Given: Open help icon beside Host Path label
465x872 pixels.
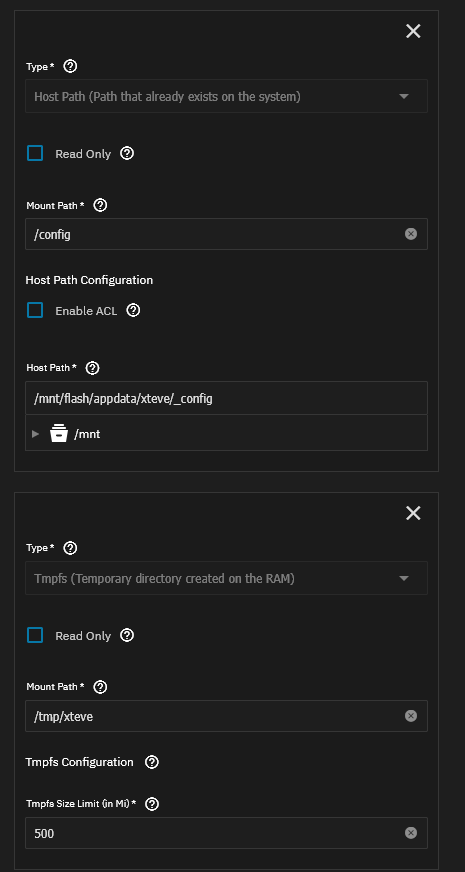Looking at the screenshot, I should pos(93,368).
